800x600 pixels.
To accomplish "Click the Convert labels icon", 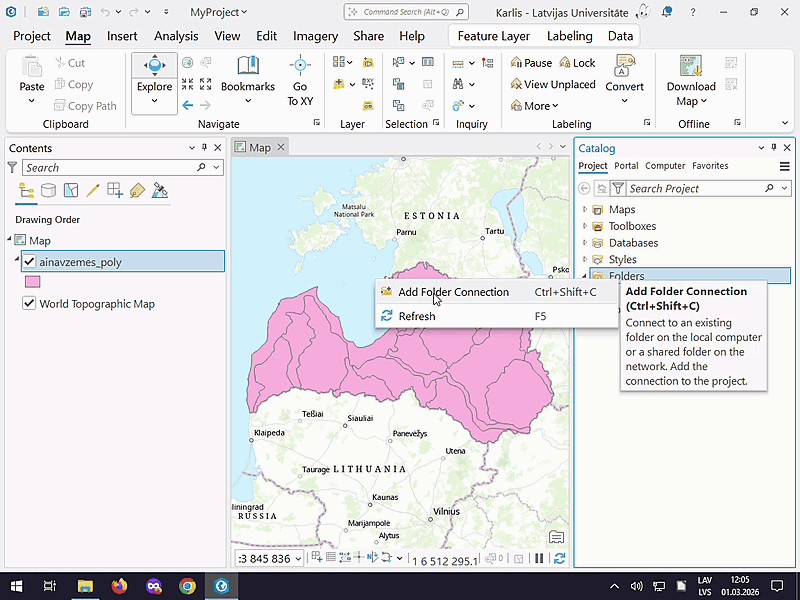I will (624, 67).
